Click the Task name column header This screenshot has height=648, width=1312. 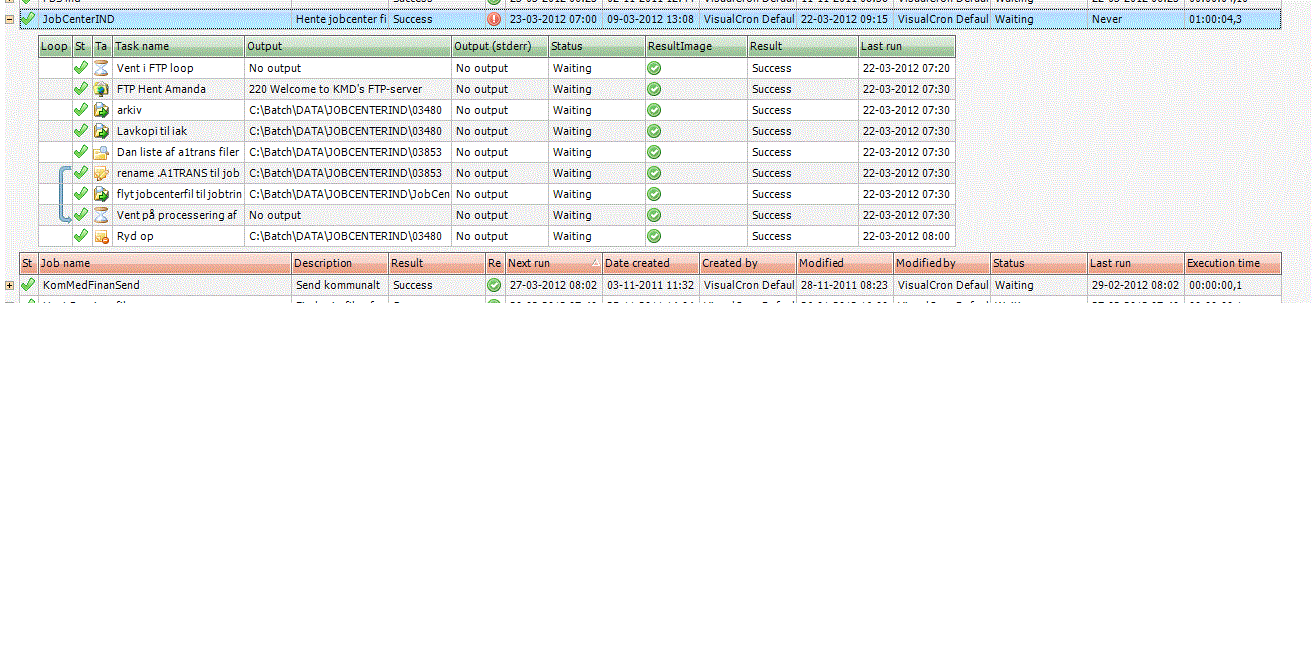[x=178, y=46]
